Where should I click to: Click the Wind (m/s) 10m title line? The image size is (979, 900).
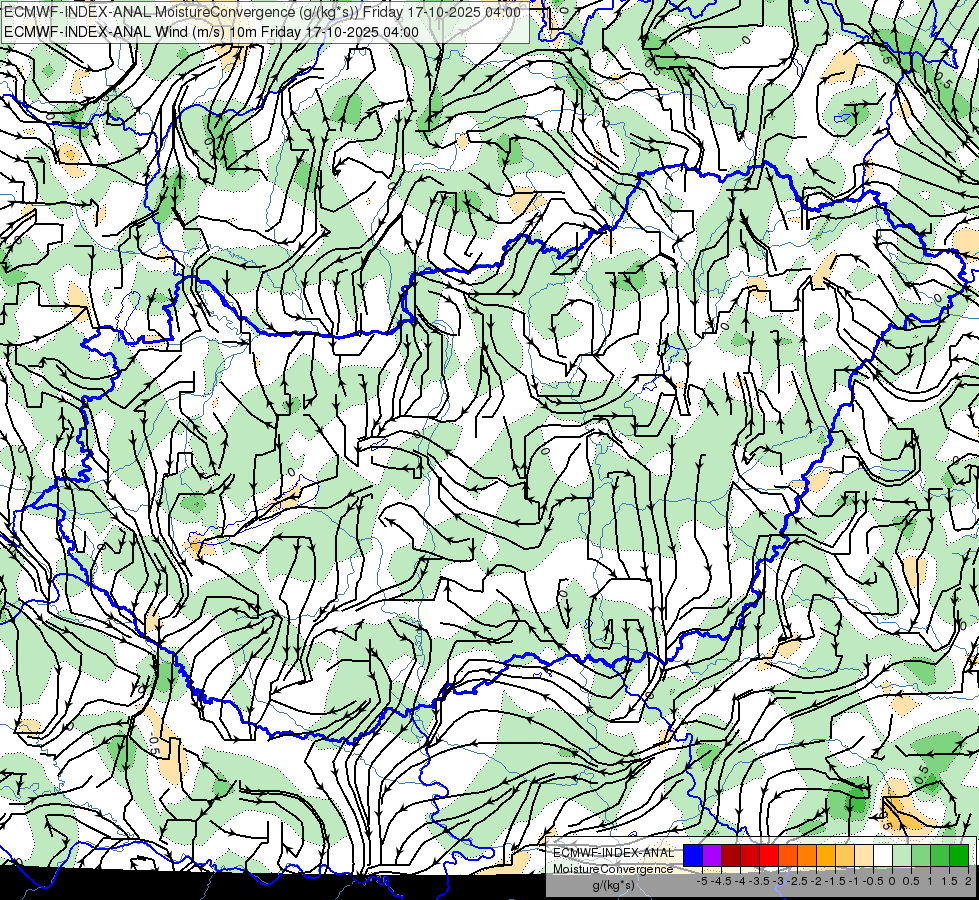pos(211,31)
